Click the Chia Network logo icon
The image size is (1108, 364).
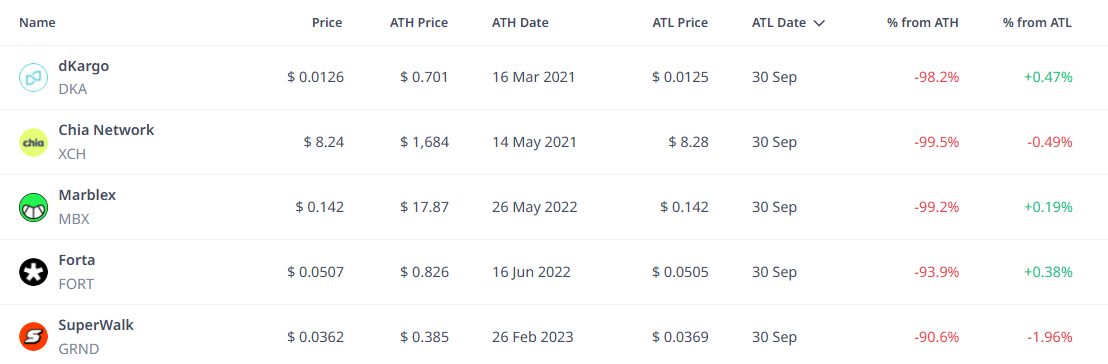pos(33,143)
